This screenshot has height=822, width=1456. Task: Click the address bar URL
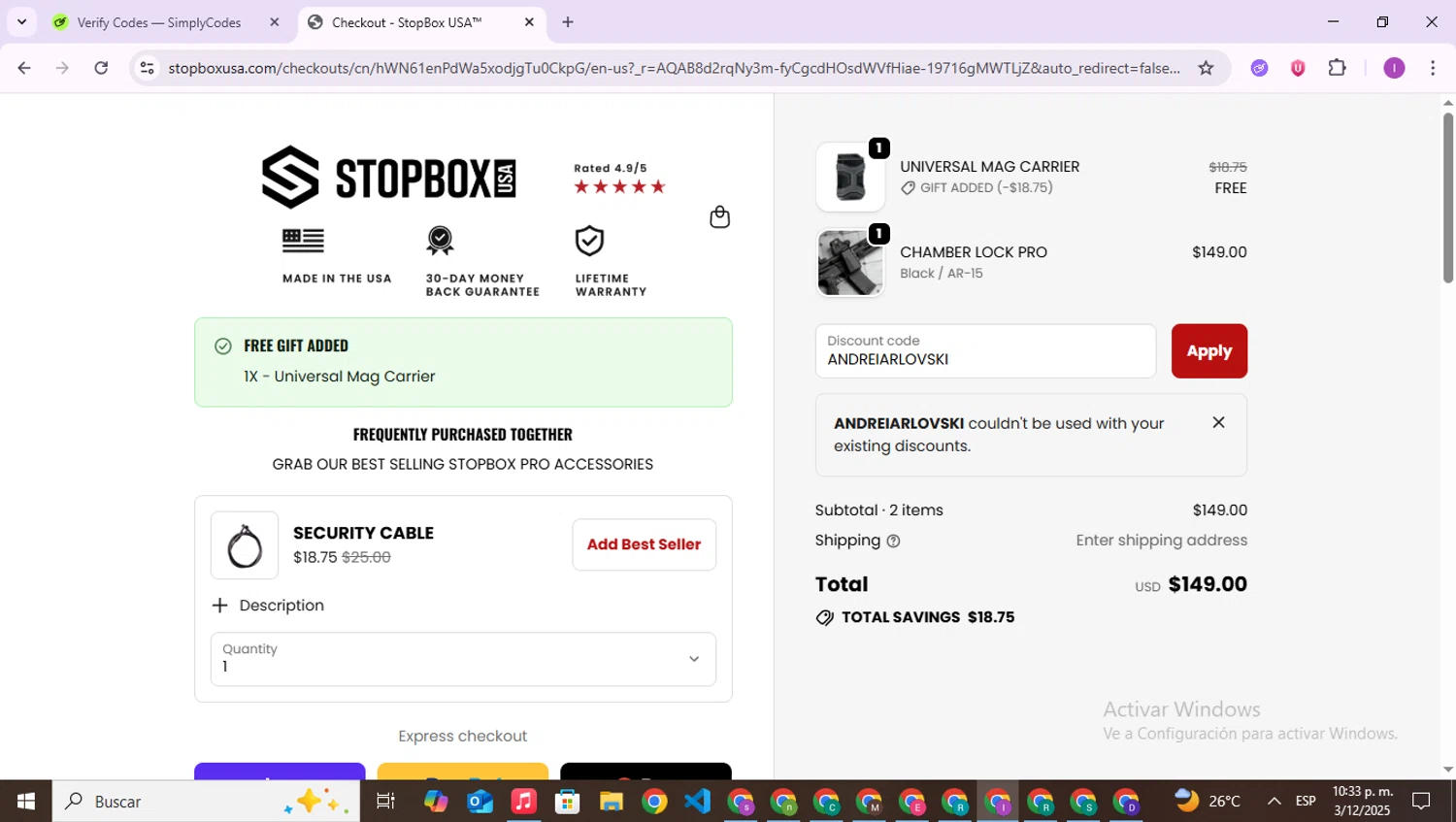[x=674, y=68]
